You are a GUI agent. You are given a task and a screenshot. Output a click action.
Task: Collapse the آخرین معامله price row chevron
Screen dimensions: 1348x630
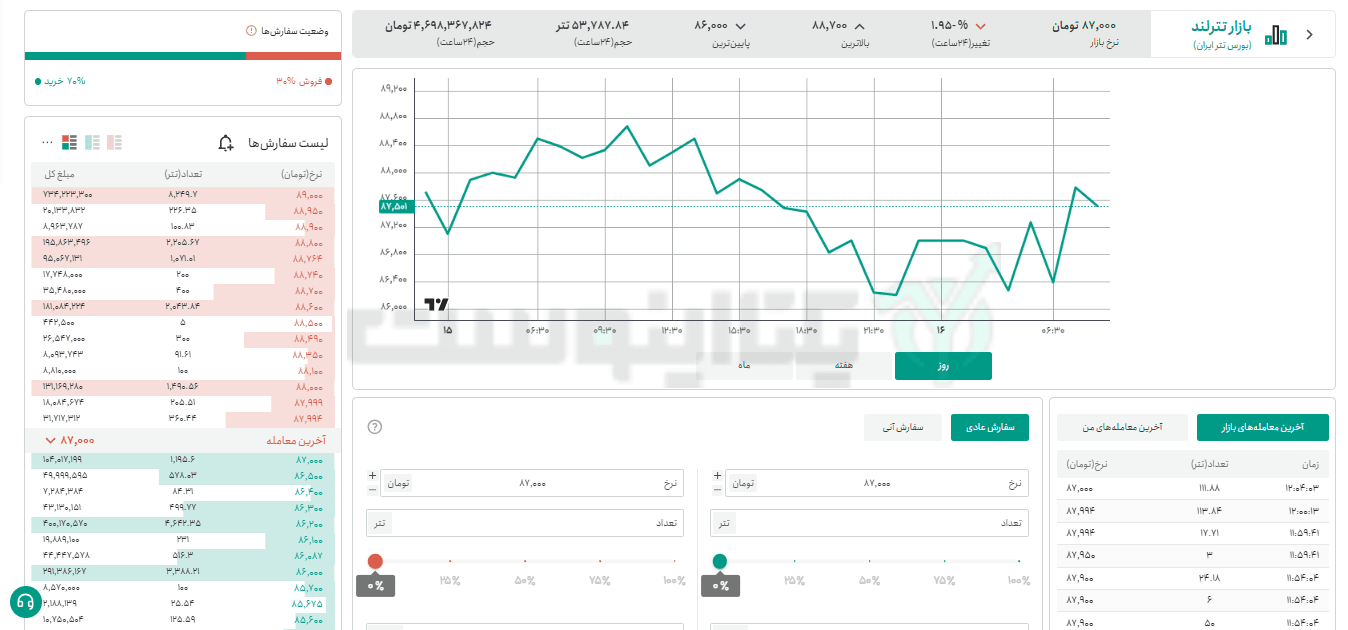pos(52,440)
